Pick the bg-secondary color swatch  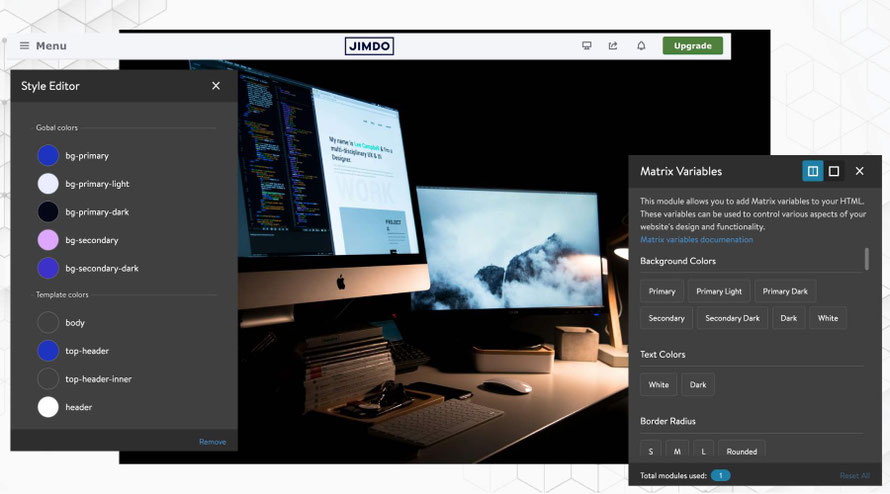tap(48, 240)
